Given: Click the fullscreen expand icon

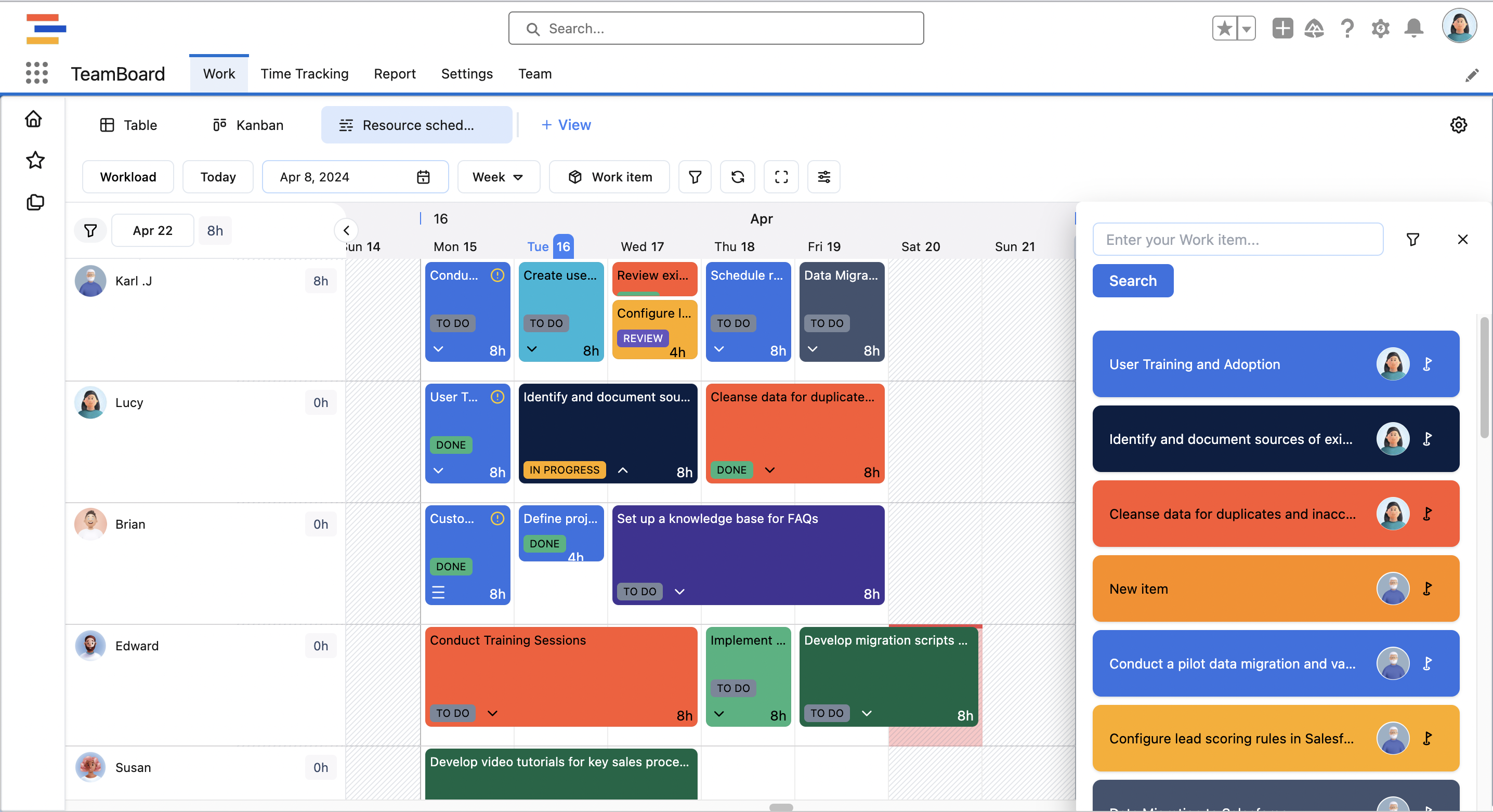Looking at the screenshot, I should (781, 177).
